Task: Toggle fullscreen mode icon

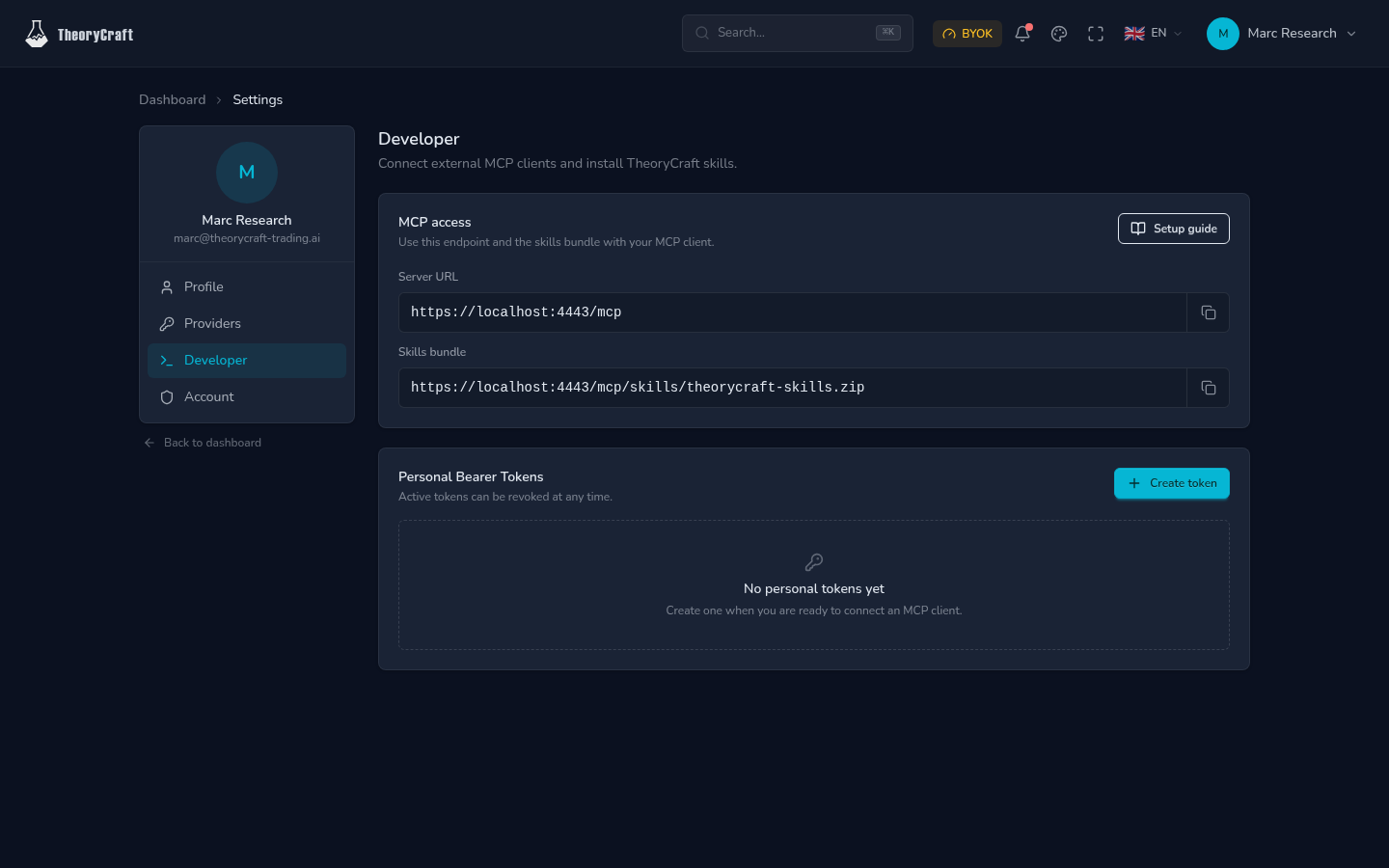Action: click(1096, 34)
